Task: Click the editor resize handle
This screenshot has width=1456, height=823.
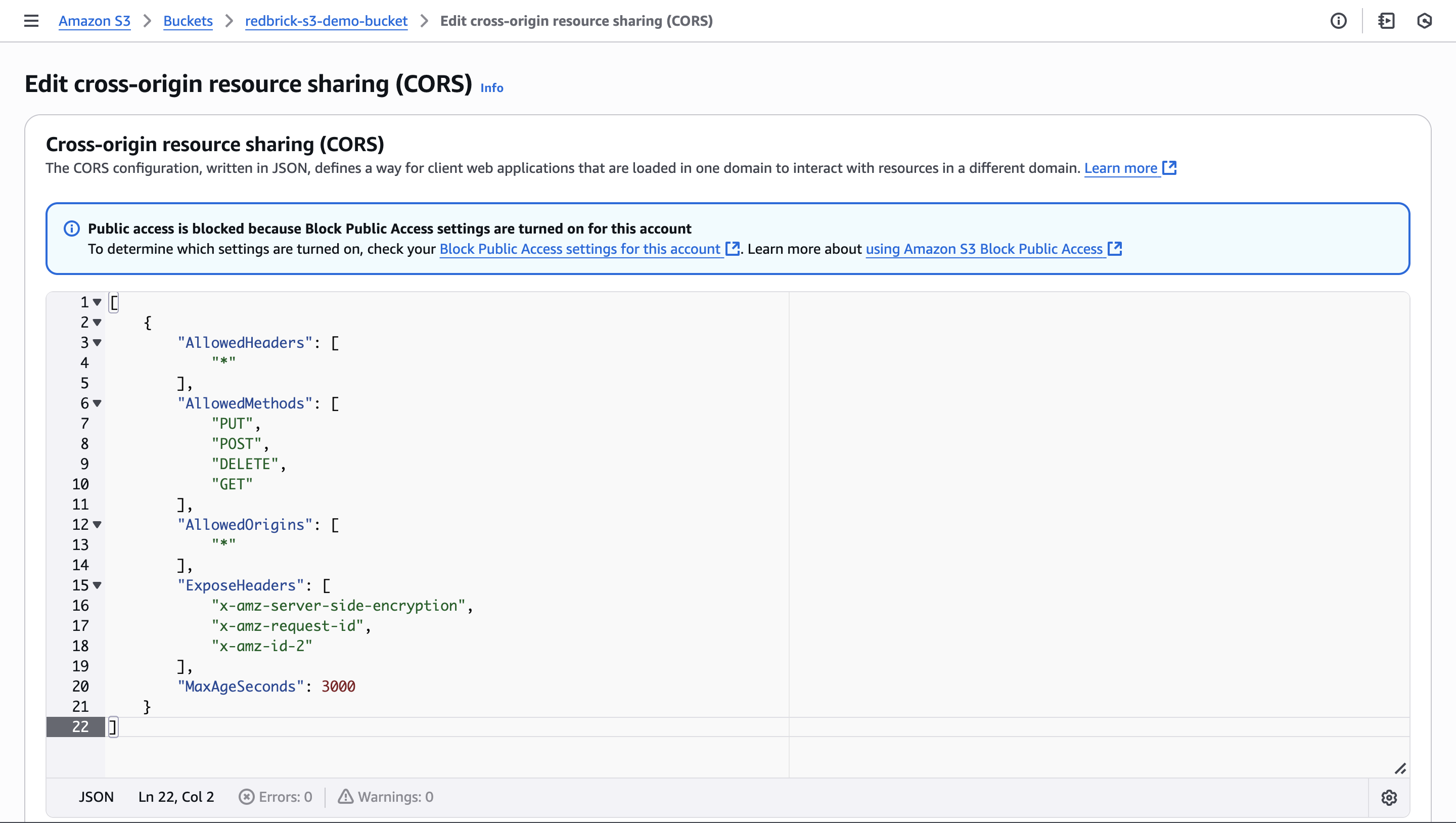Action: pos(1400,769)
